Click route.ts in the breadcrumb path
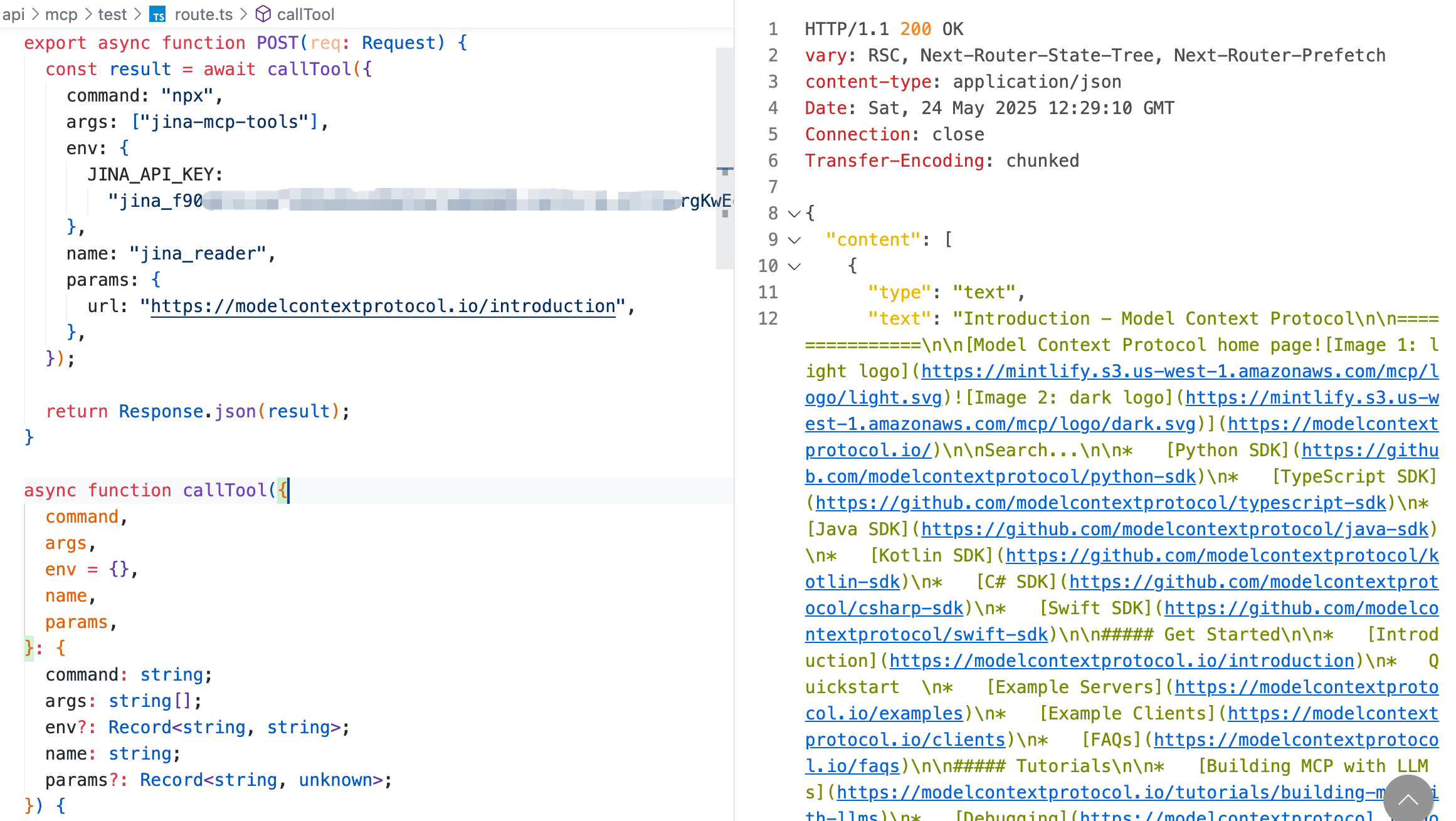Screen dimensions: 1456x821 pos(203,14)
